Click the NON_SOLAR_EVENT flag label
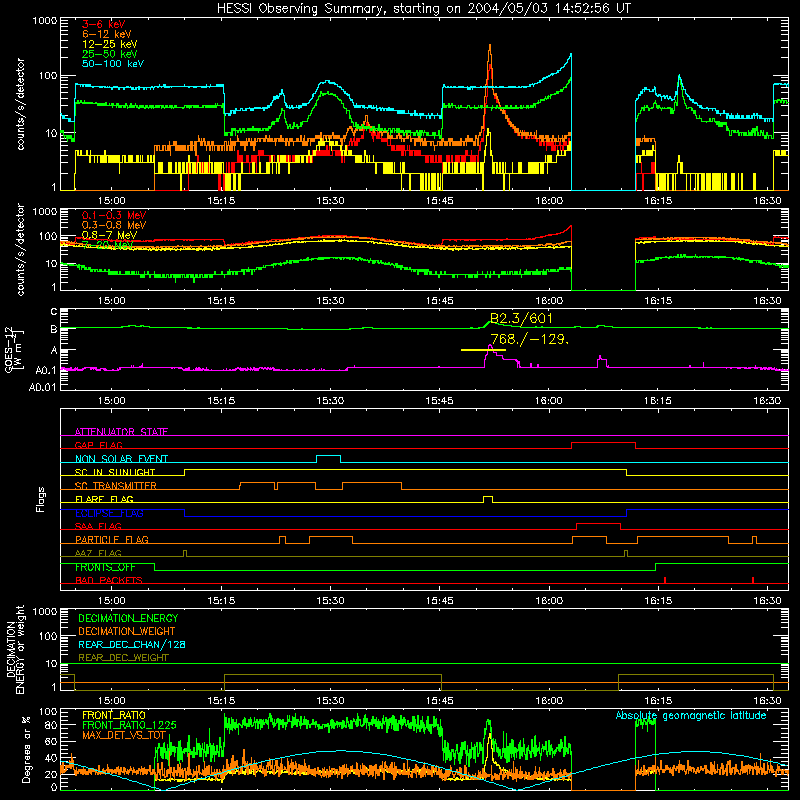The image size is (800, 800). (x=121, y=459)
